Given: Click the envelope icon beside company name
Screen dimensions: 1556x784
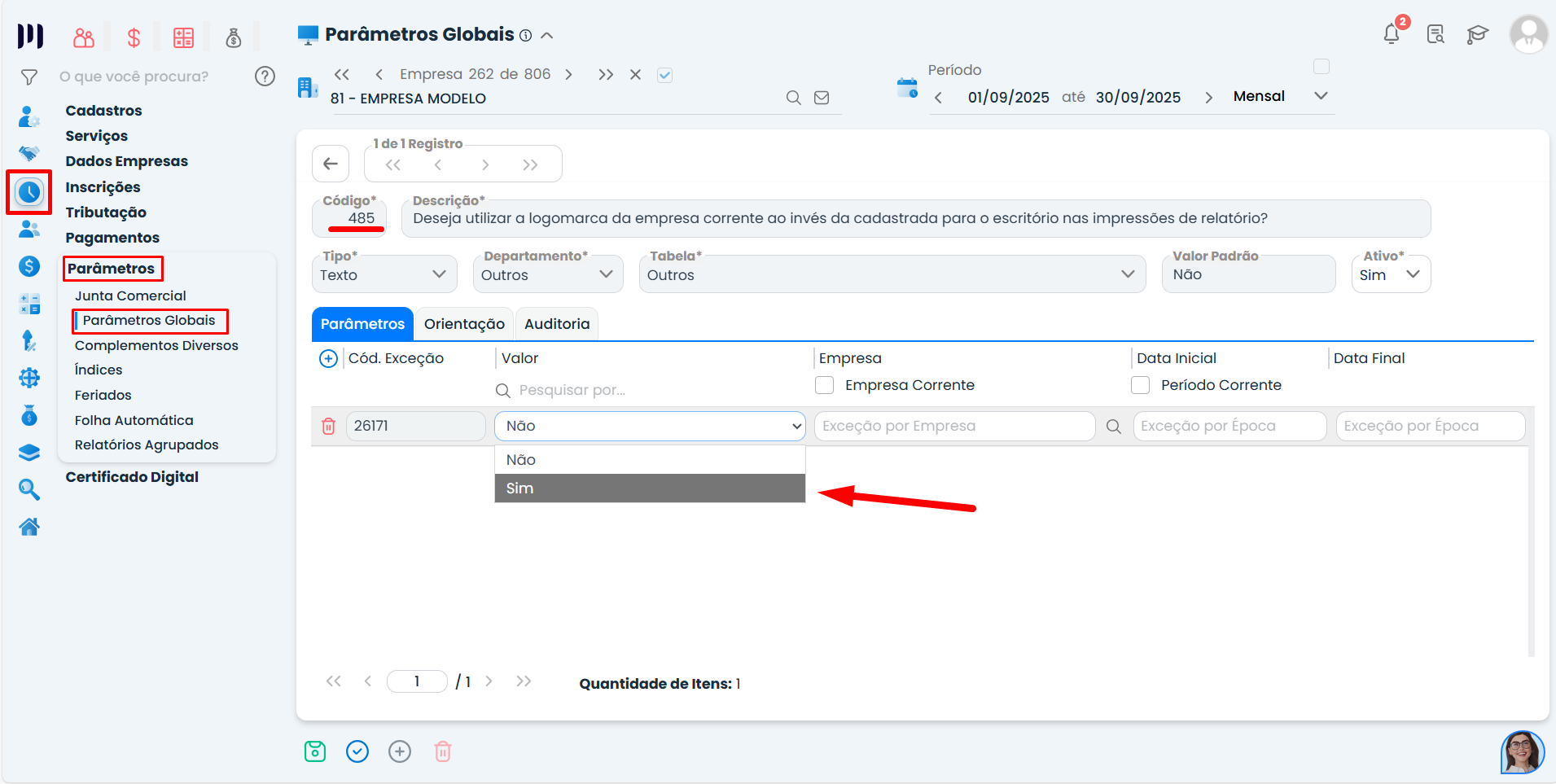Looking at the screenshot, I should [x=822, y=98].
